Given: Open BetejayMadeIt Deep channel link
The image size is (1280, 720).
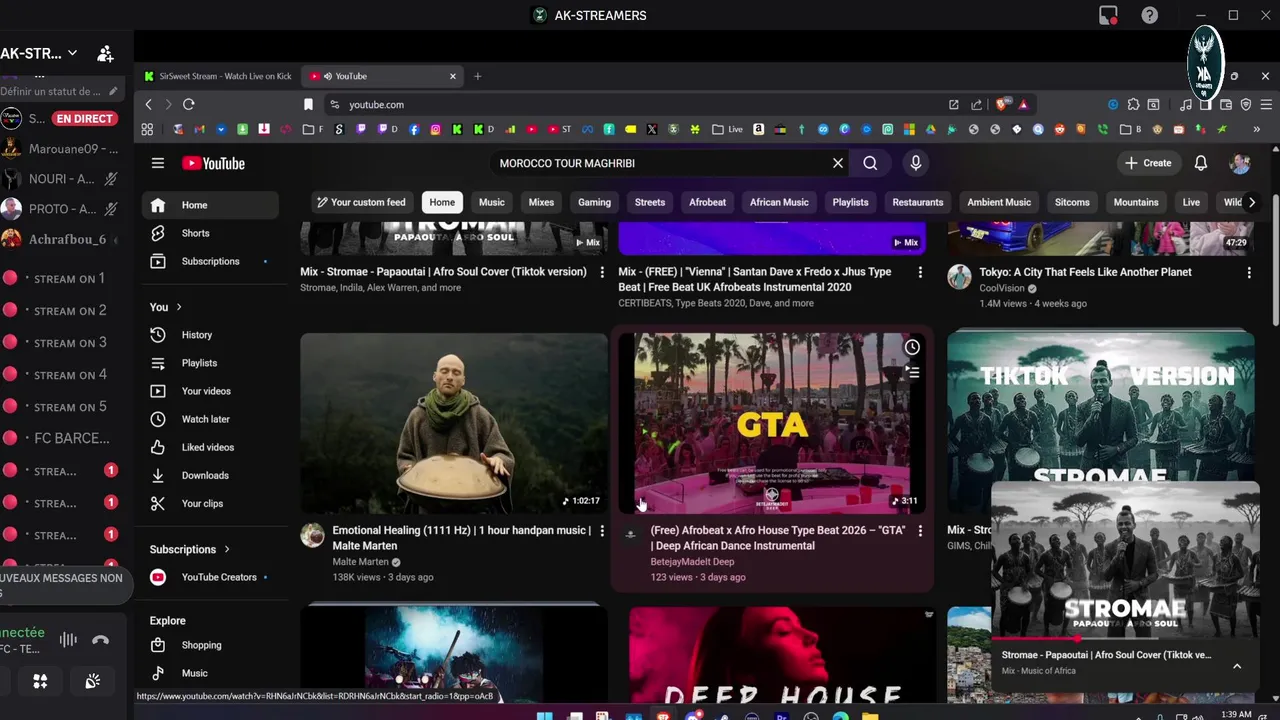Looking at the screenshot, I should (692, 562).
